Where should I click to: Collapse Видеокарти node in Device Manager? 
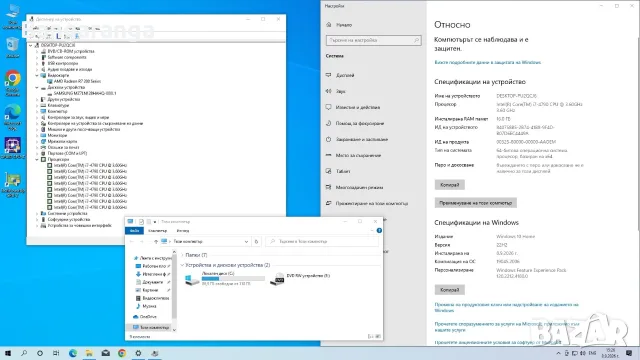(x=37, y=76)
